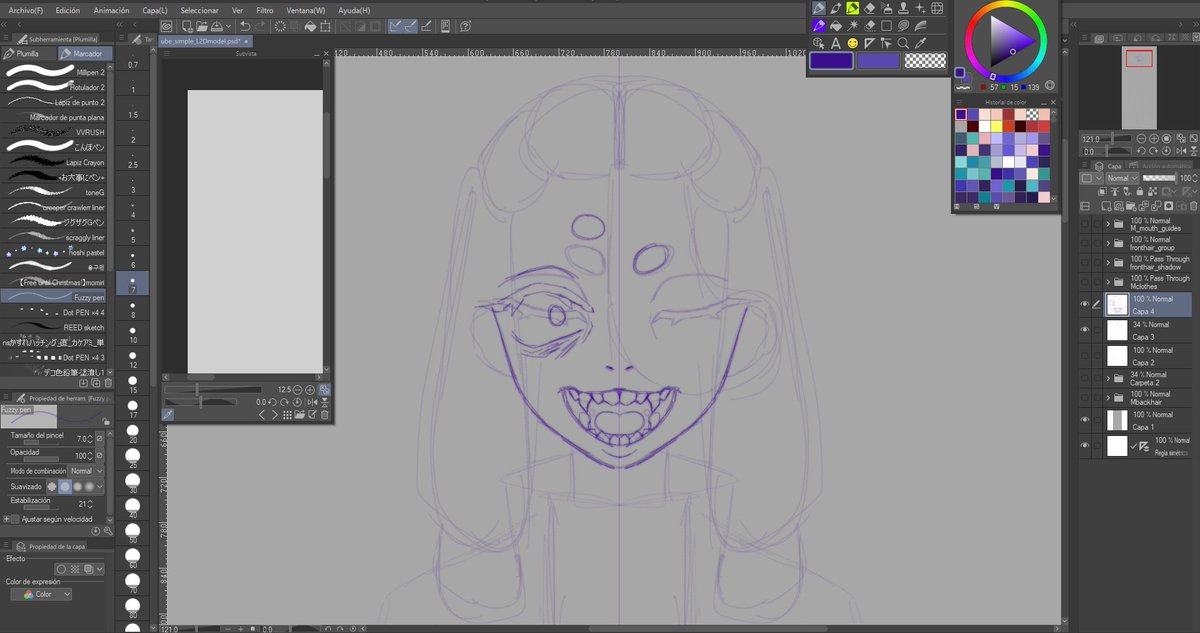Hide the Regla simétrica layer
This screenshot has width=1200, height=633.
pyautogui.click(x=1085, y=446)
